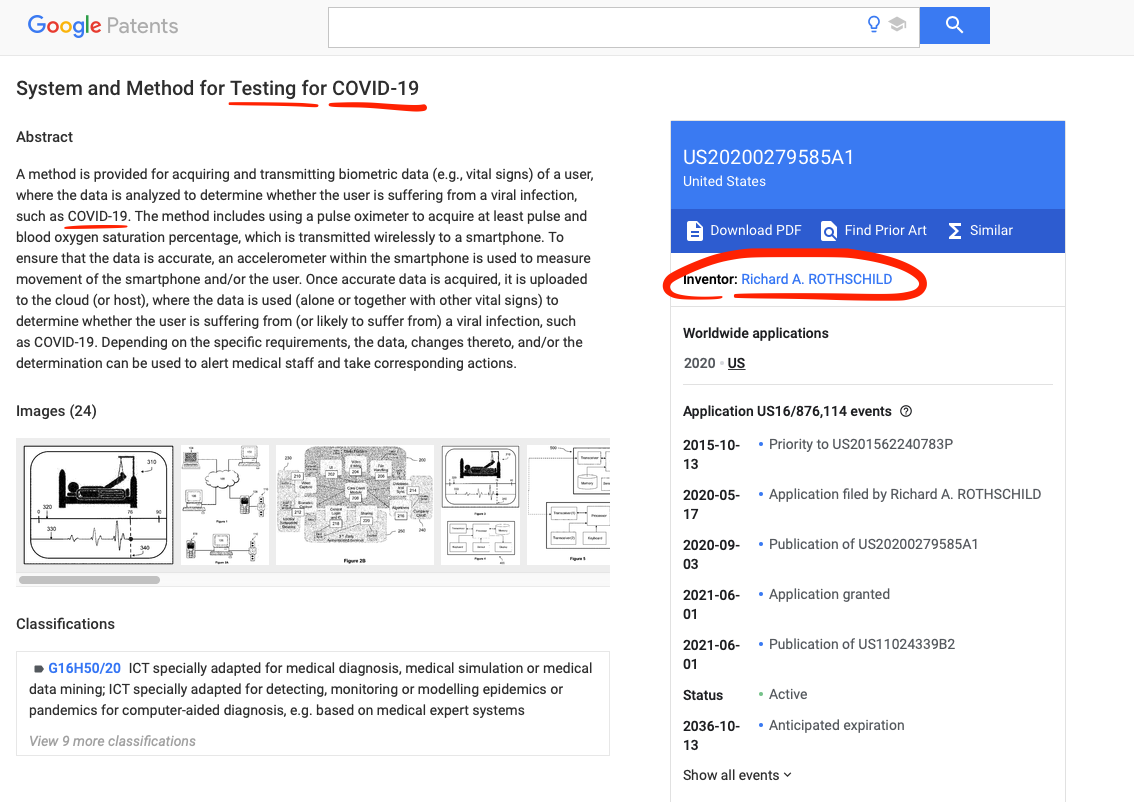Click the 2036-10-13 expiration date

(x=711, y=735)
